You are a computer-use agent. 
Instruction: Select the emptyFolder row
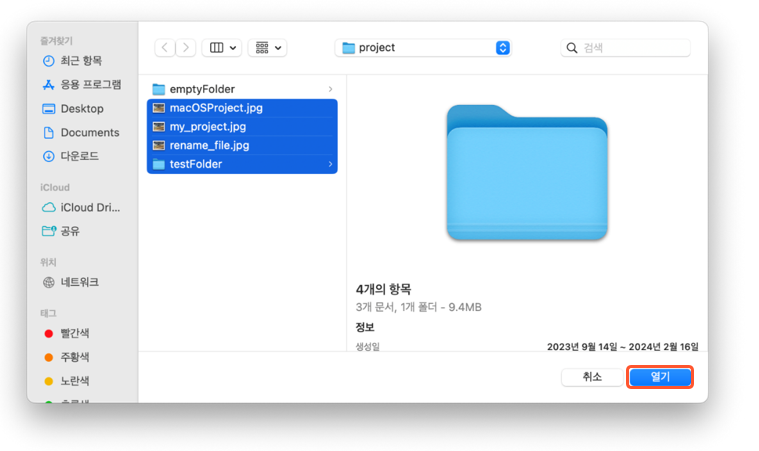(x=242, y=89)
